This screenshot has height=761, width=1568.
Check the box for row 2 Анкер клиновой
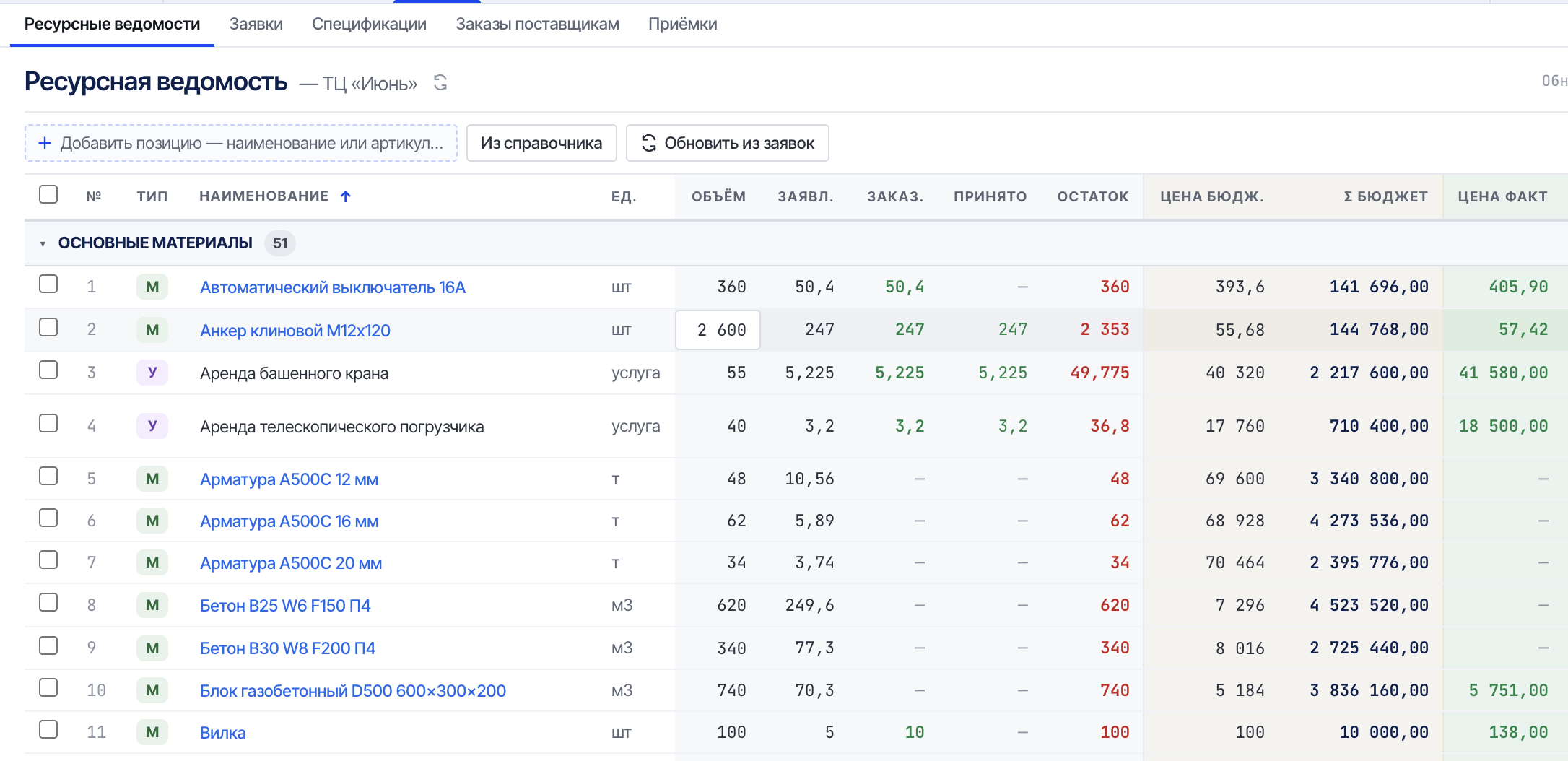point(48,328)
